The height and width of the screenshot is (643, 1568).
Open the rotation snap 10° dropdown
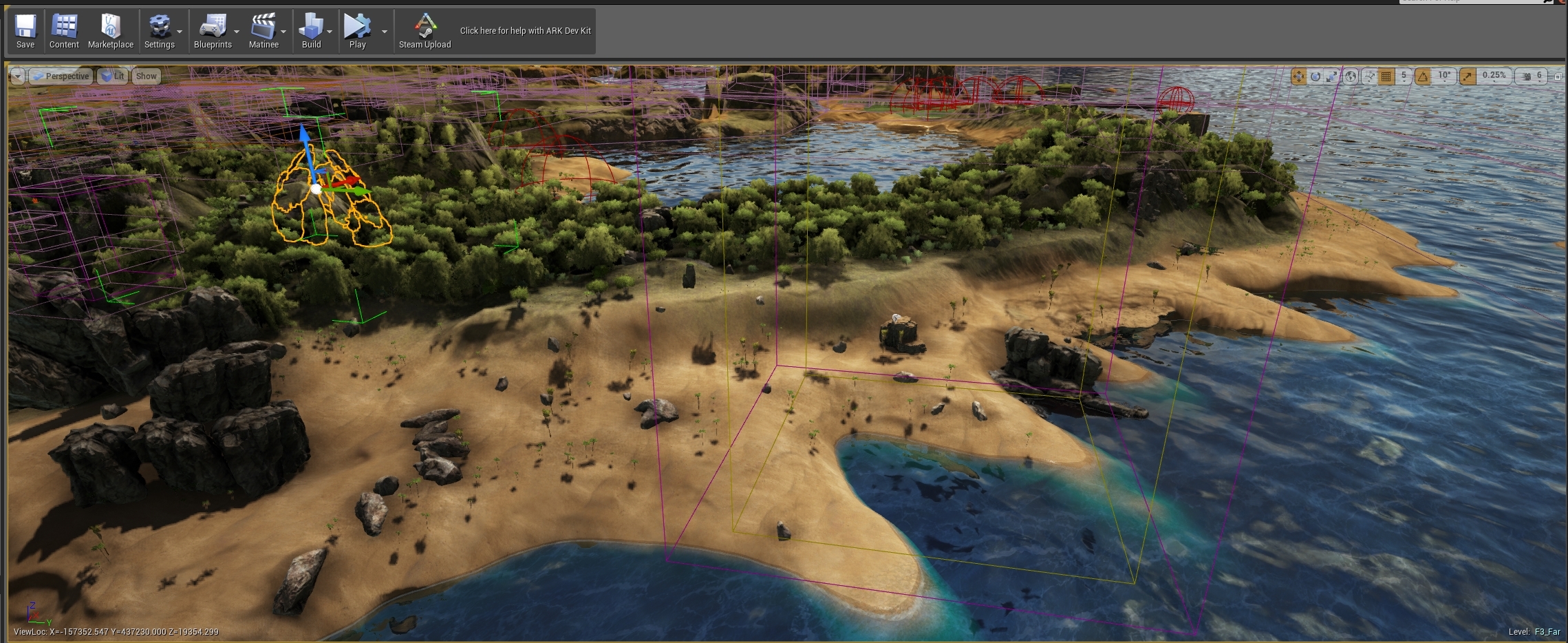[x=1444, y=76]
